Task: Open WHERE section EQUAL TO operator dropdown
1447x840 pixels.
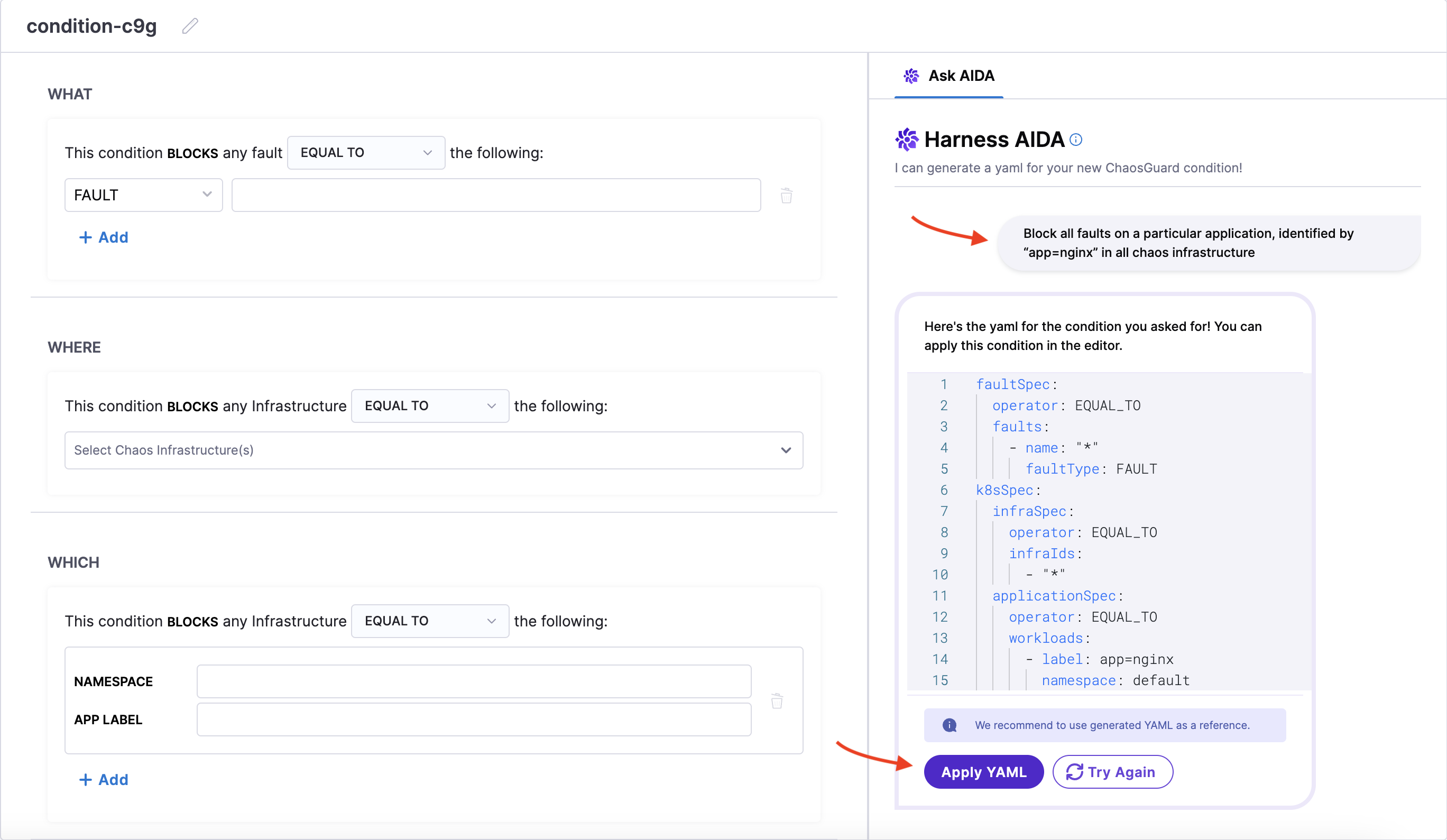Action: pyautogui.click(x=429, y=406)
